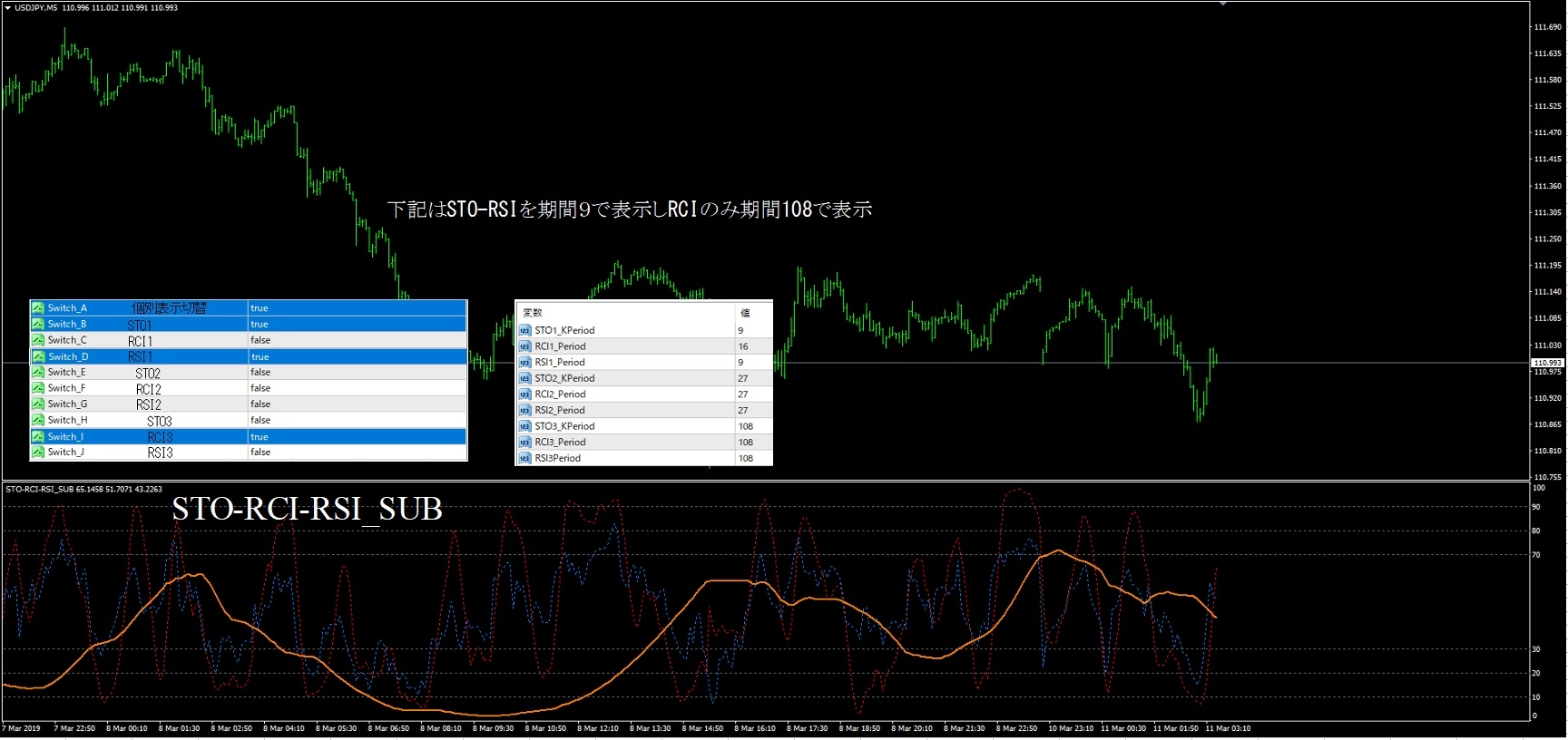
Task: Click the 111.690 price scale label
Action: click(x=1547, y=27)
